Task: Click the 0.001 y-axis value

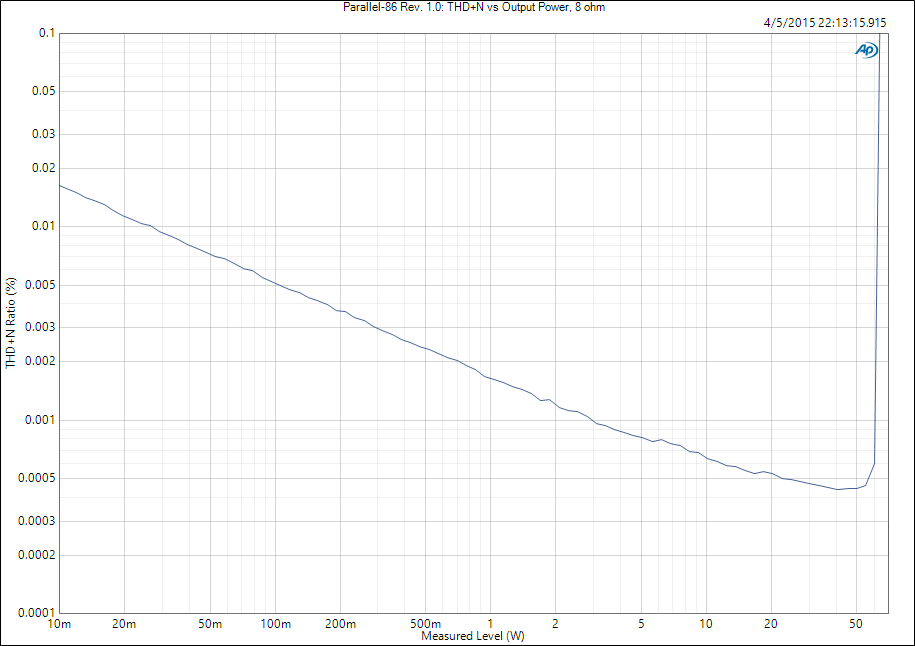Action: tap(40, 420)
